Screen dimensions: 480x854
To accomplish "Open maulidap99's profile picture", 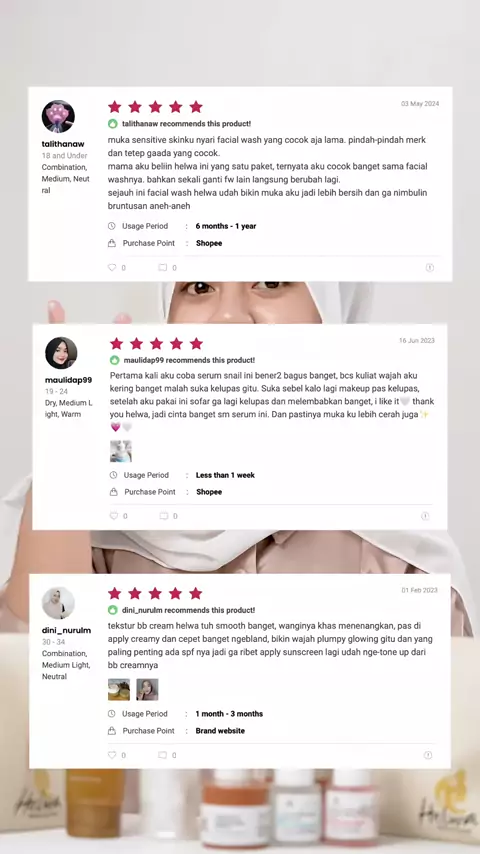I will (61, 353).
